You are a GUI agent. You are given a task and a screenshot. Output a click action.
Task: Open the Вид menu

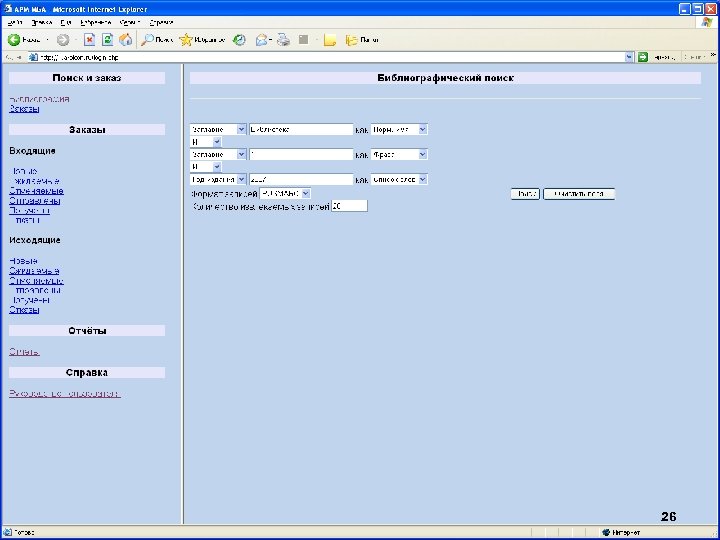(66, 22)
